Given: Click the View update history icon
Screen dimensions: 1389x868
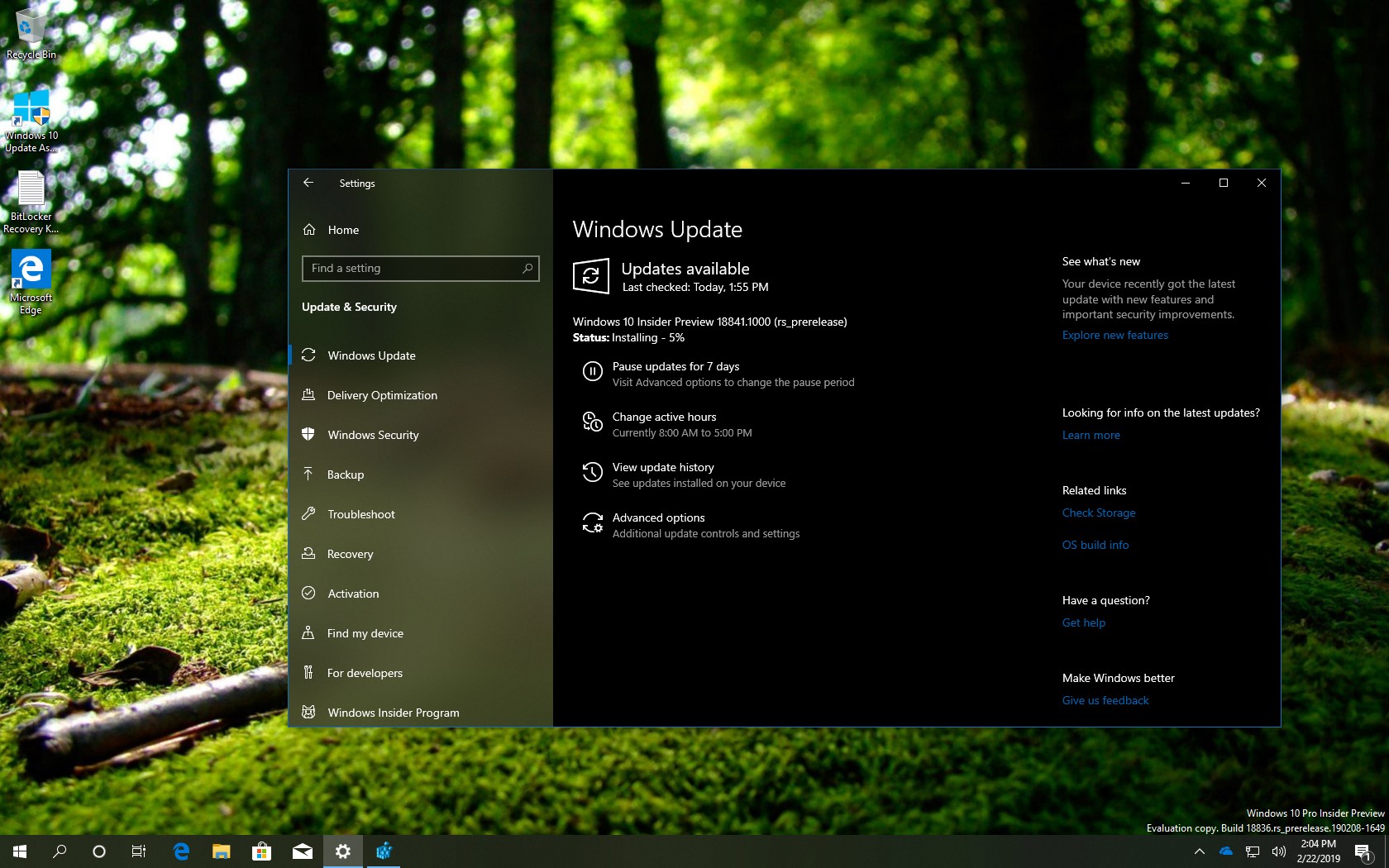Looking at the screenshot, I should 592,473.
